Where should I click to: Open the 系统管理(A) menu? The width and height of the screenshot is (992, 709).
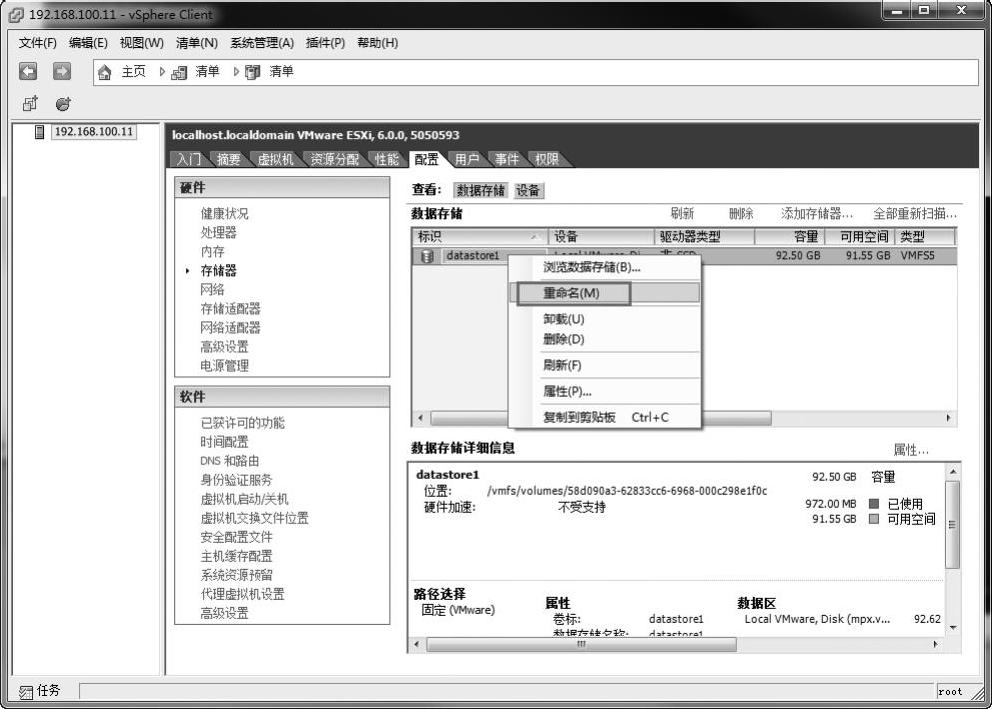point(262,42)
